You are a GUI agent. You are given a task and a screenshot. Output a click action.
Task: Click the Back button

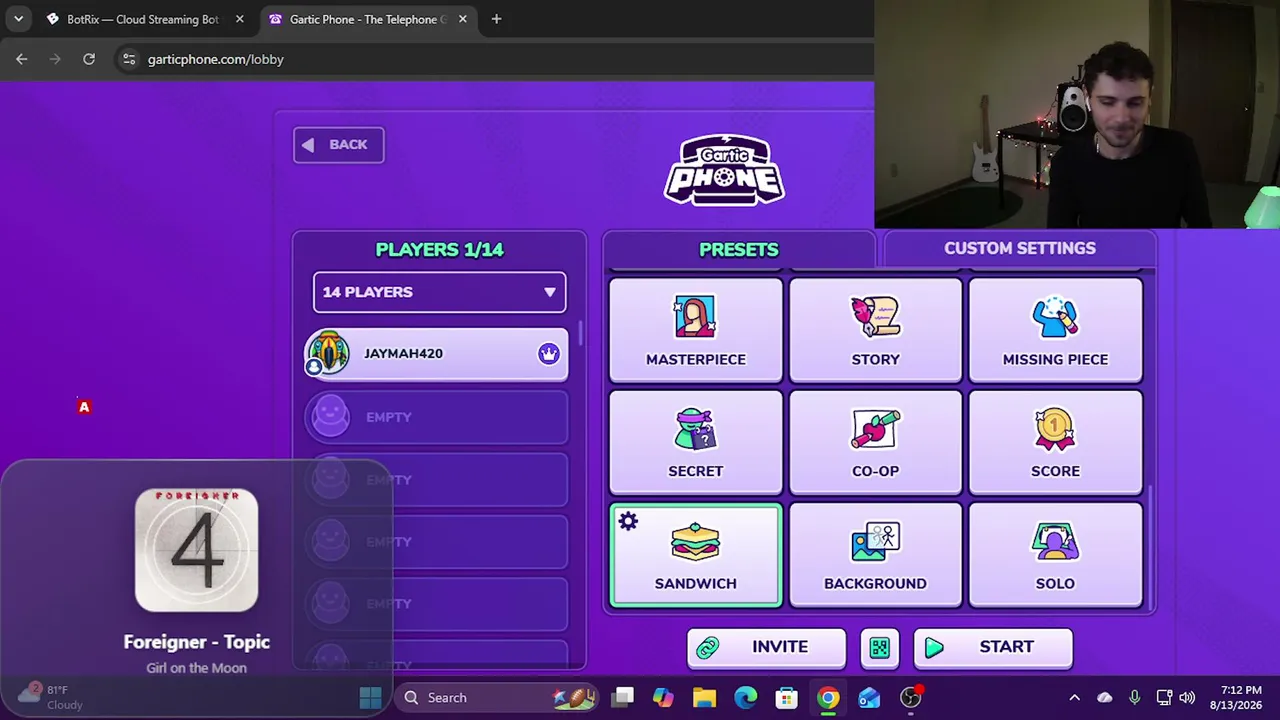click(x=338, y=145)
